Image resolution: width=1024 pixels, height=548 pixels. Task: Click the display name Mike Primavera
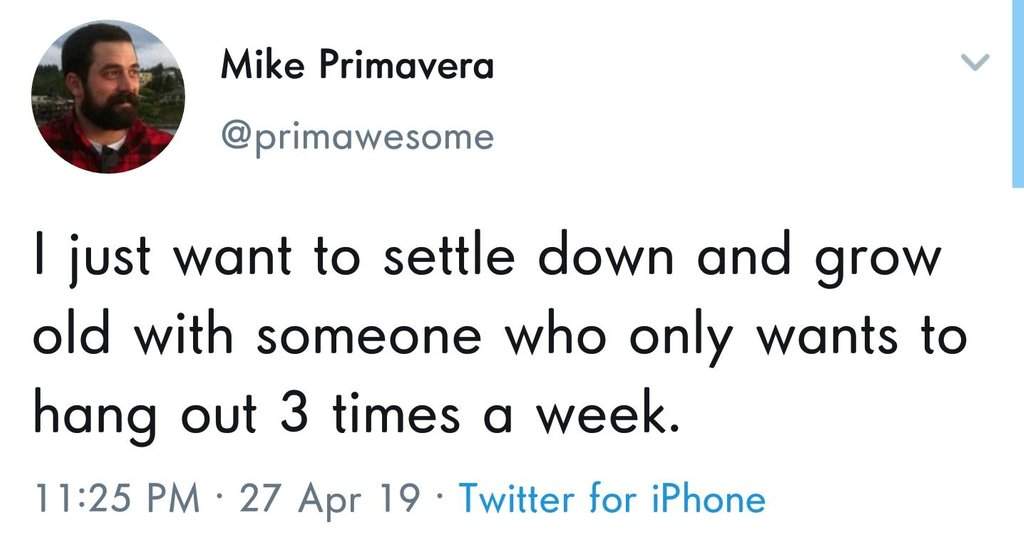[356, 67]
